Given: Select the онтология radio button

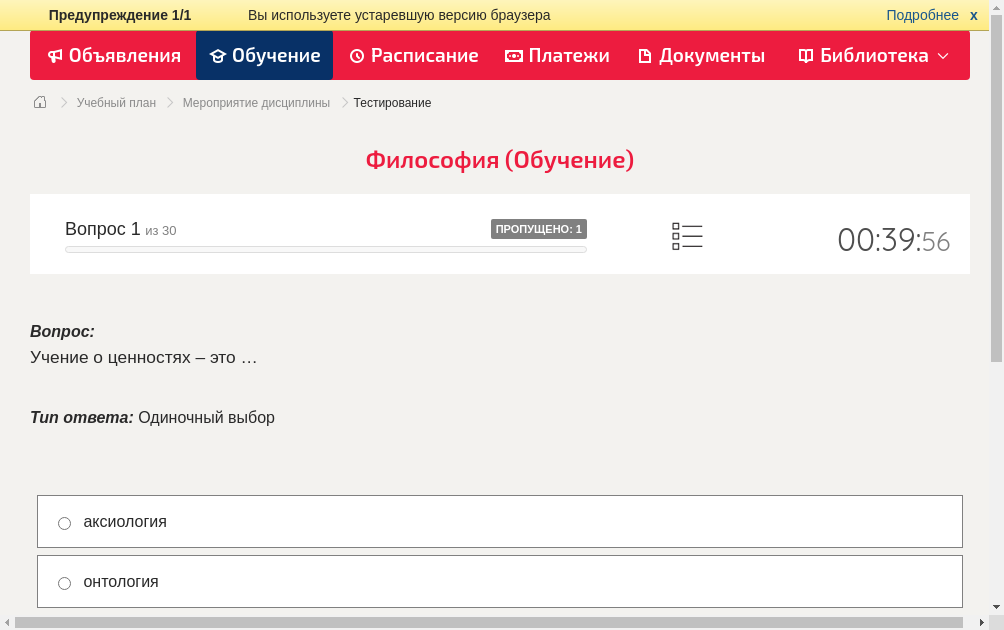Looking at the screenshot, I should (x=65, y=583).
